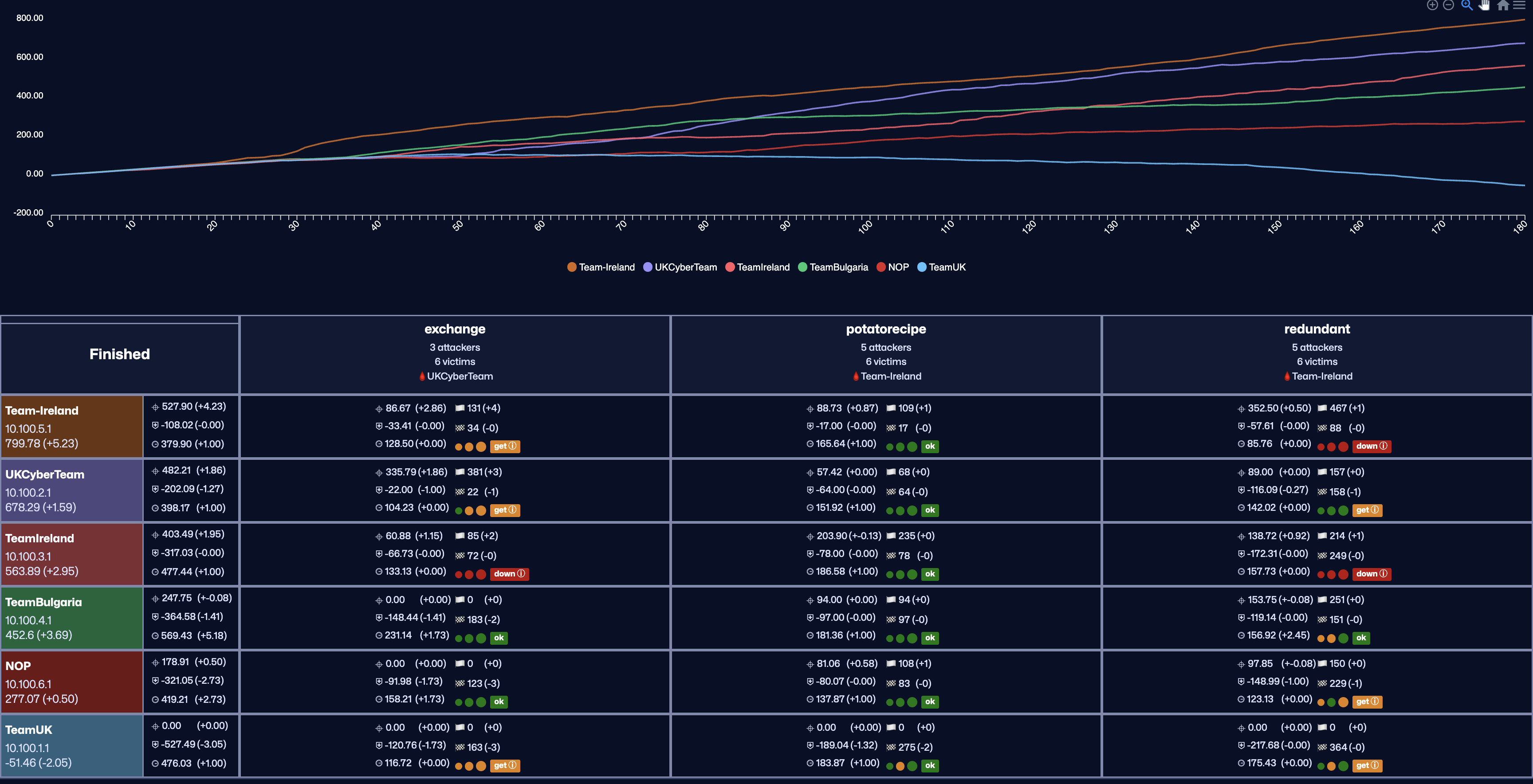Select the exchange service column header
Image resolution: width=1533 pixels, height=784 pixels.
tap(455, 329)
